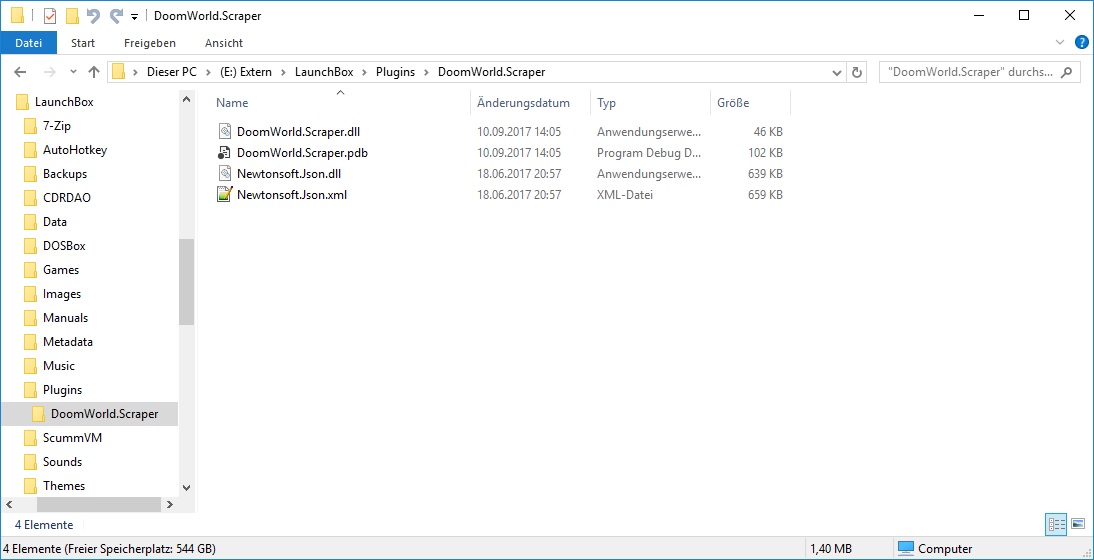Select the Music folder in the tree

pyautogui.click(x=59, y=365)
